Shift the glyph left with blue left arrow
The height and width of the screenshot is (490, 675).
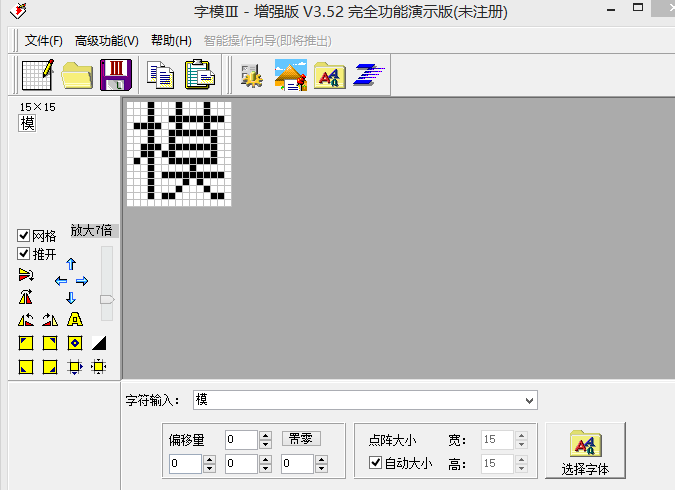[61, 281]
